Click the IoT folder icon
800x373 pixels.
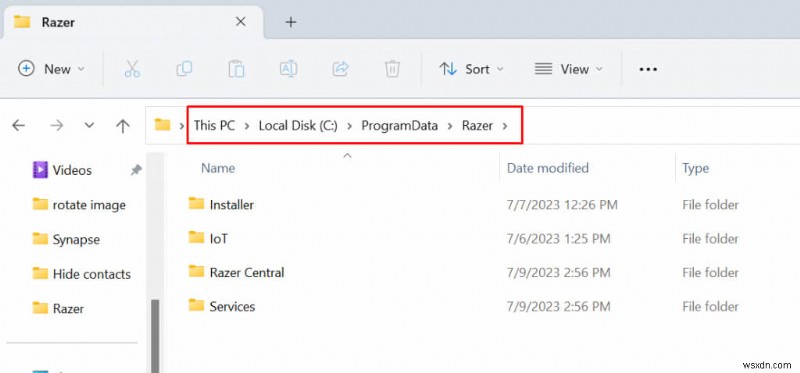pos(196,237)
